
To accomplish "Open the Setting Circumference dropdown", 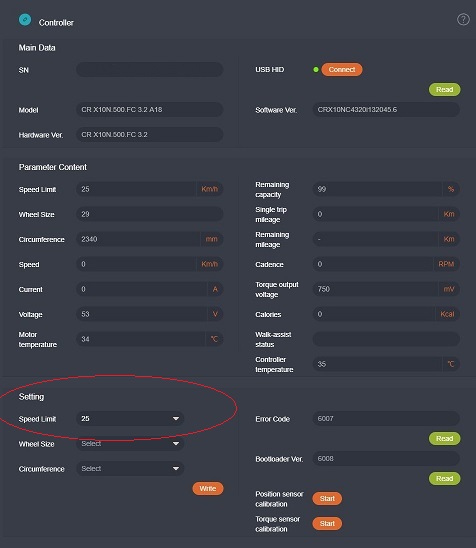I will tap(130, 469).
